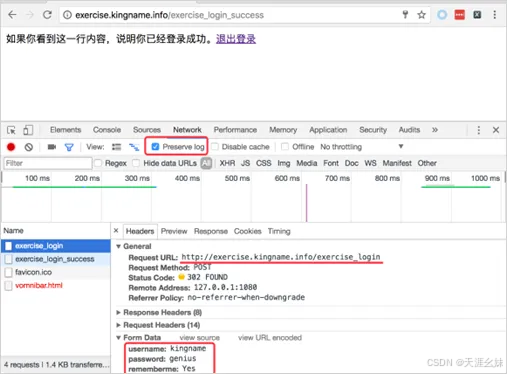Expand the Response Headers (8) section

point(118,312)
